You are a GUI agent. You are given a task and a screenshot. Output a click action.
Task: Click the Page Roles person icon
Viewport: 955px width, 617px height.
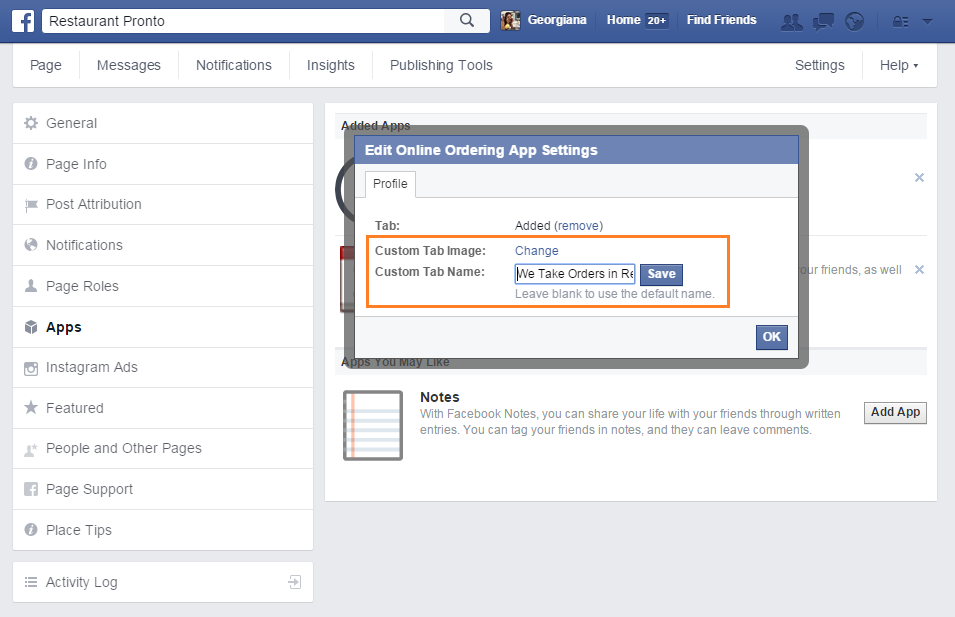30,286
